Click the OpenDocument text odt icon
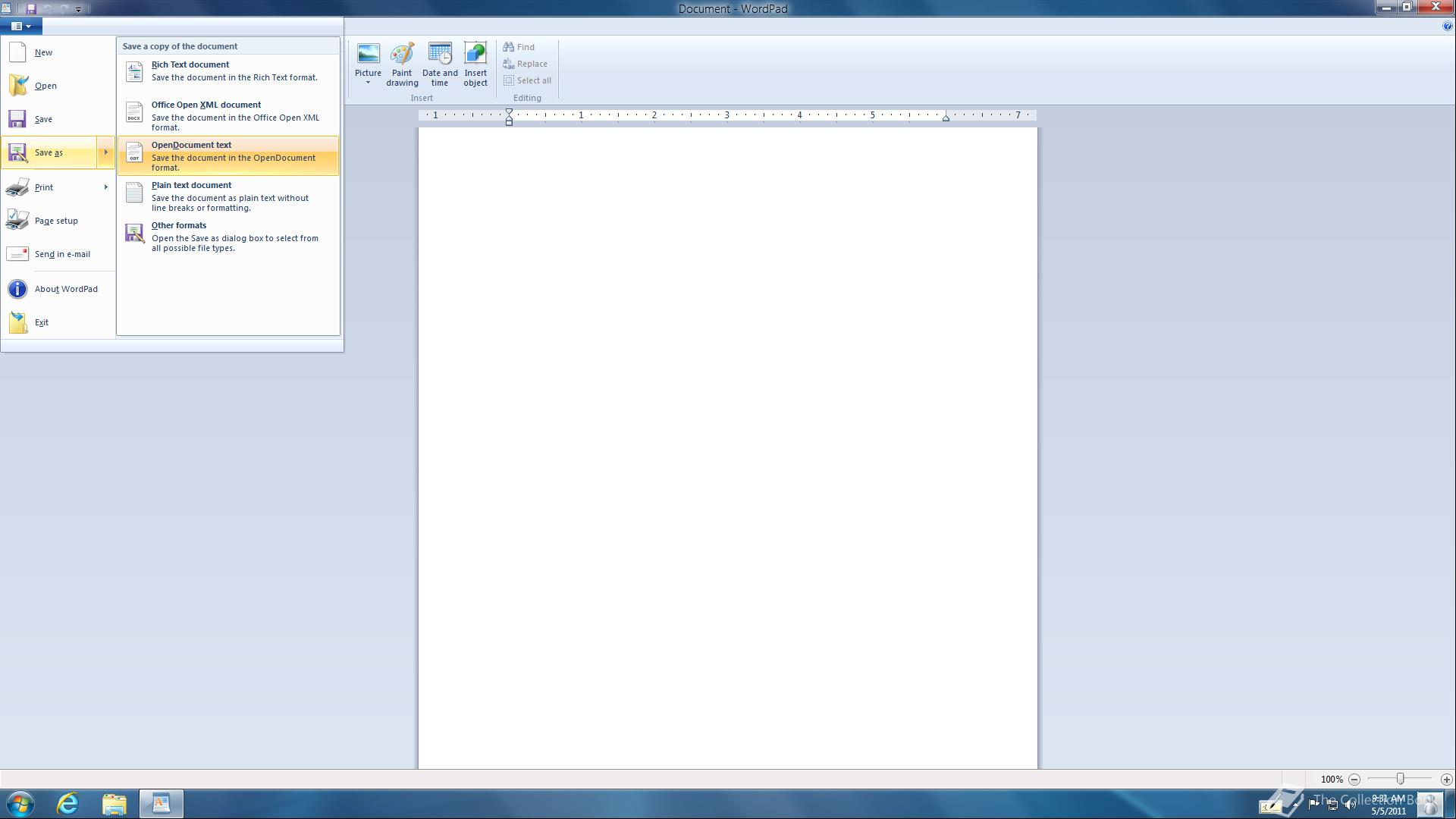This screenshot has height=819, width=1456. (x=134, y=152)
